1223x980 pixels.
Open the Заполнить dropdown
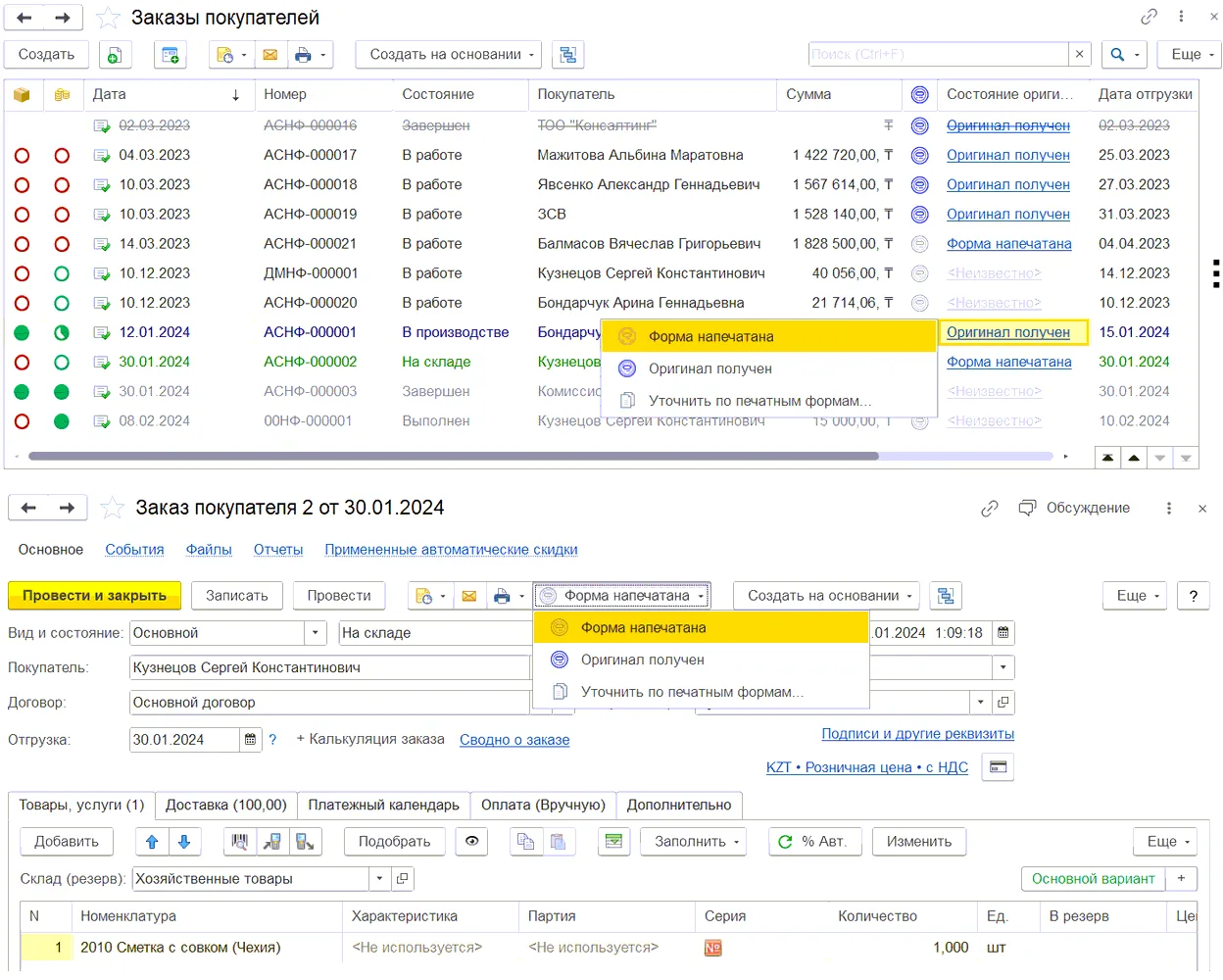(693, 841)
